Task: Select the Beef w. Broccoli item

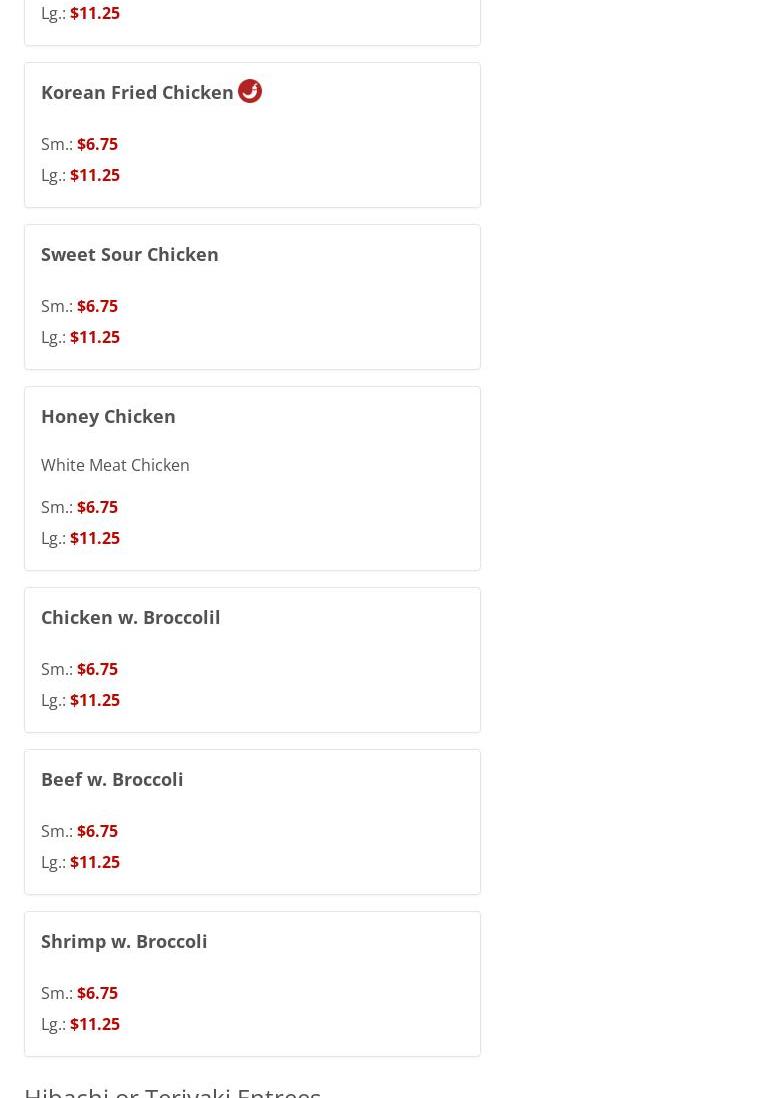Action: tap(253, 822)
